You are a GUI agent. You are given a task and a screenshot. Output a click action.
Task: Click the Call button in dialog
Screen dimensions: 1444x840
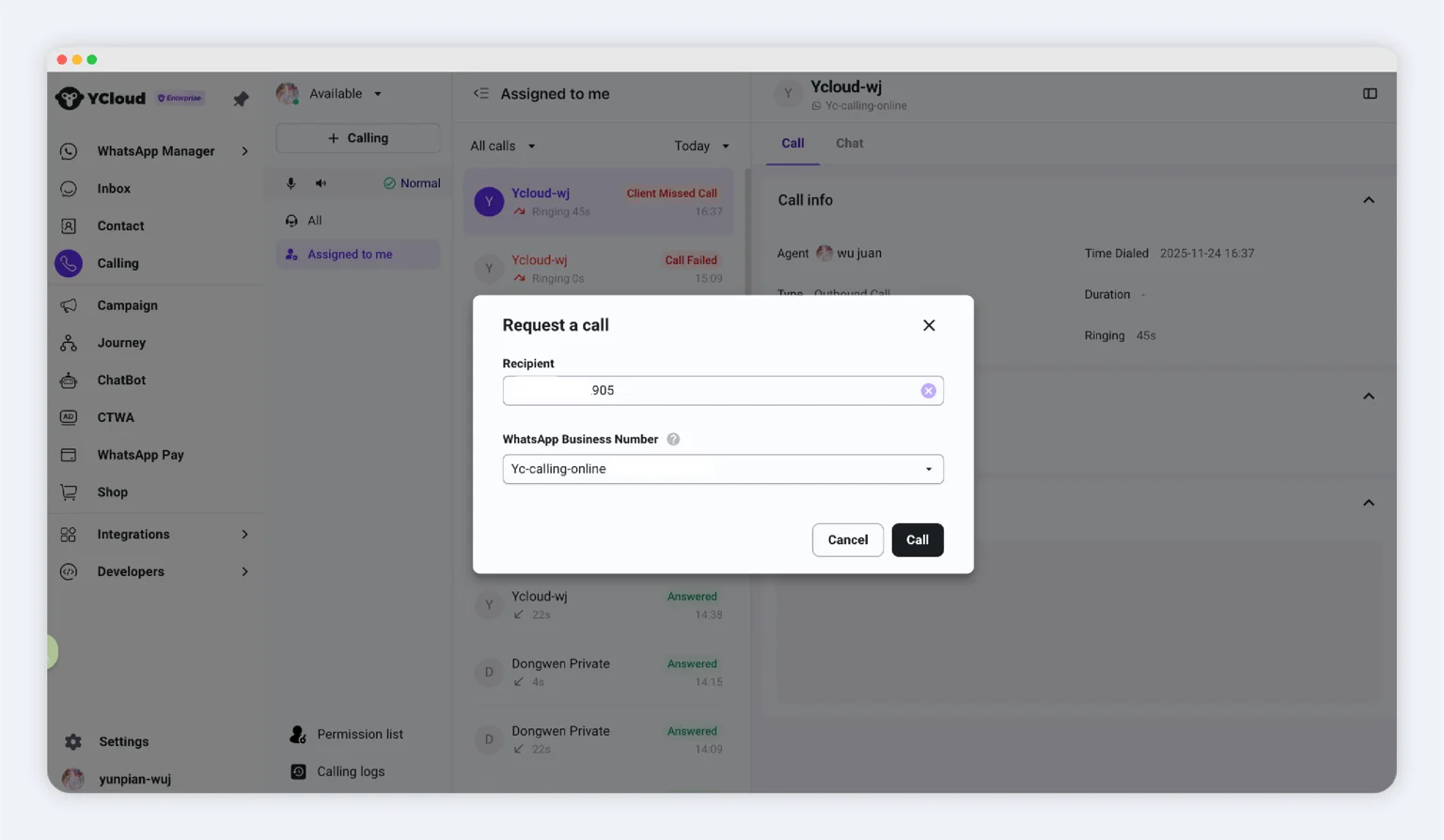click(918, 540)
